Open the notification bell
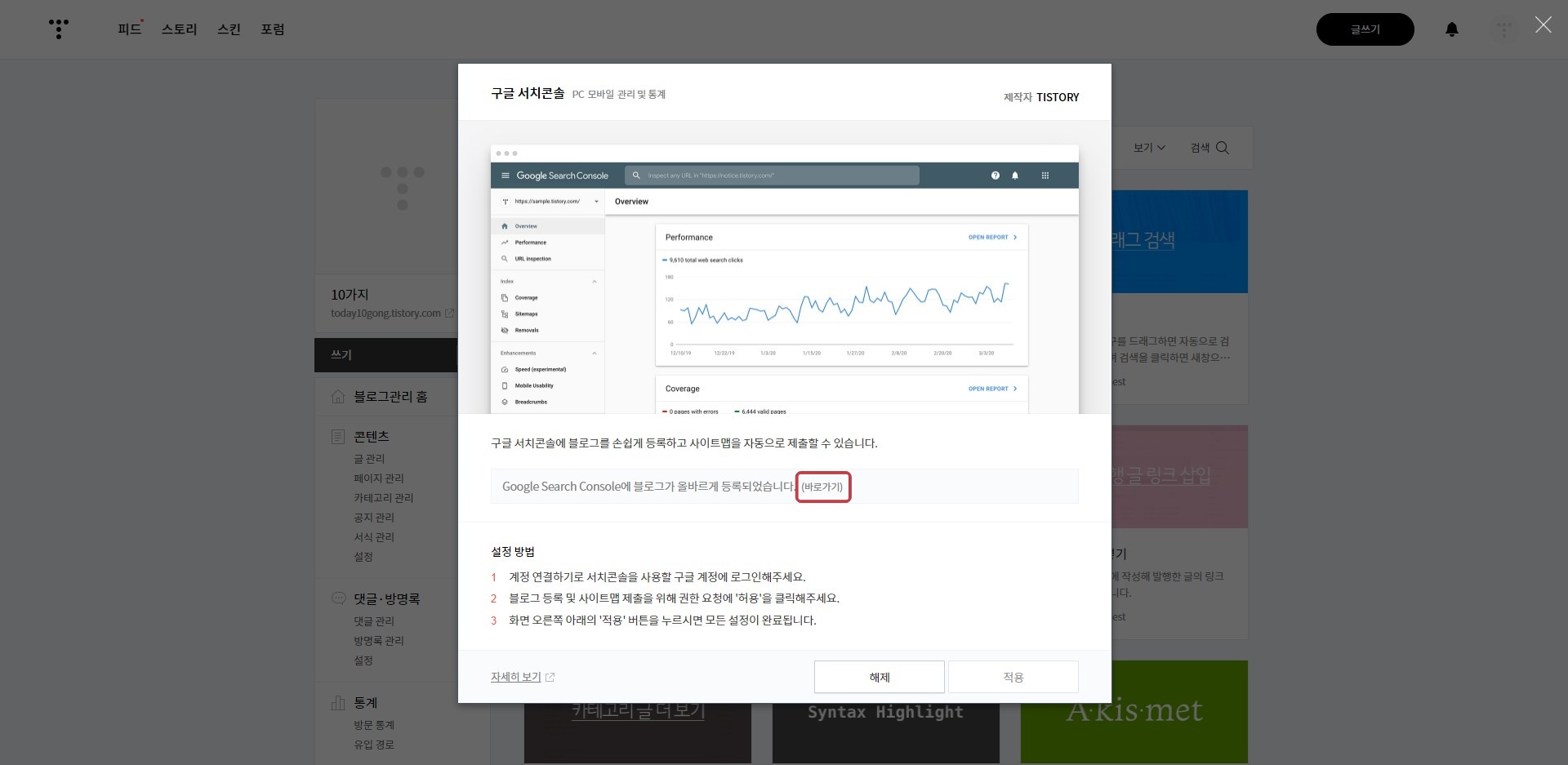This screenshot has width=1568, height=765. pyautogui.click(x=1452, y=29)
